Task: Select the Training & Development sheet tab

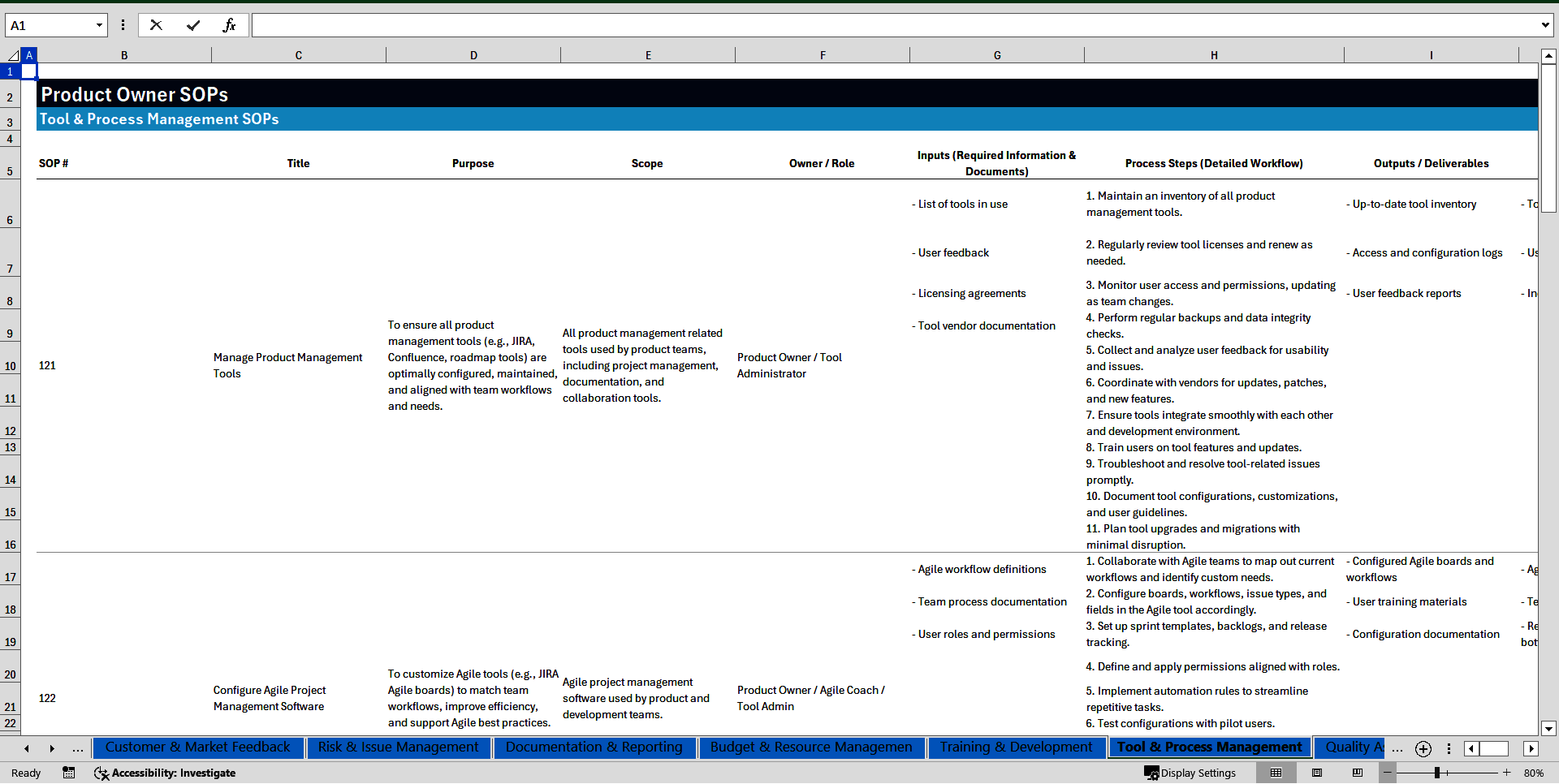Action: (1015, 747)
